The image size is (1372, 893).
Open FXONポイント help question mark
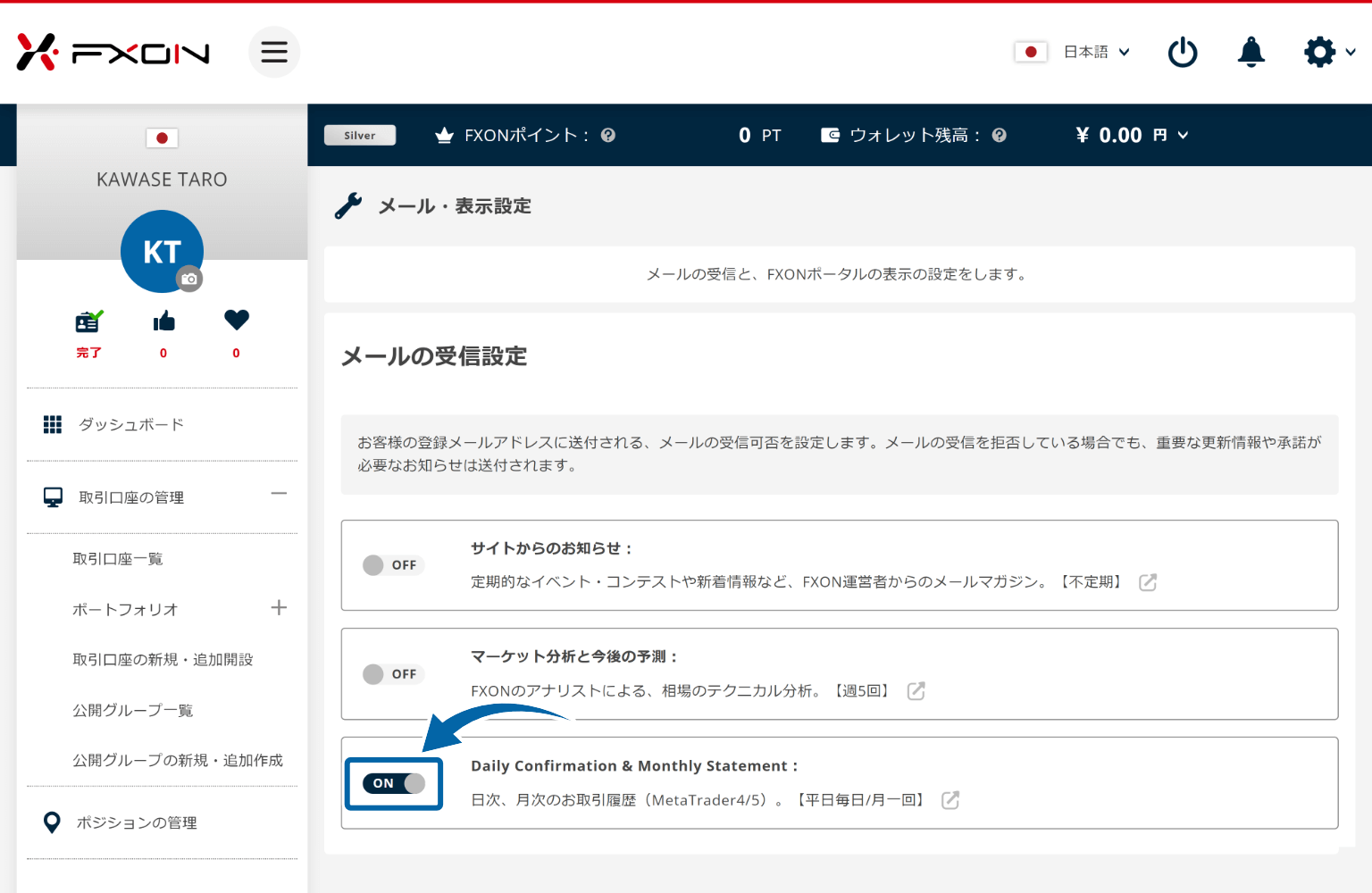[608, 135]
